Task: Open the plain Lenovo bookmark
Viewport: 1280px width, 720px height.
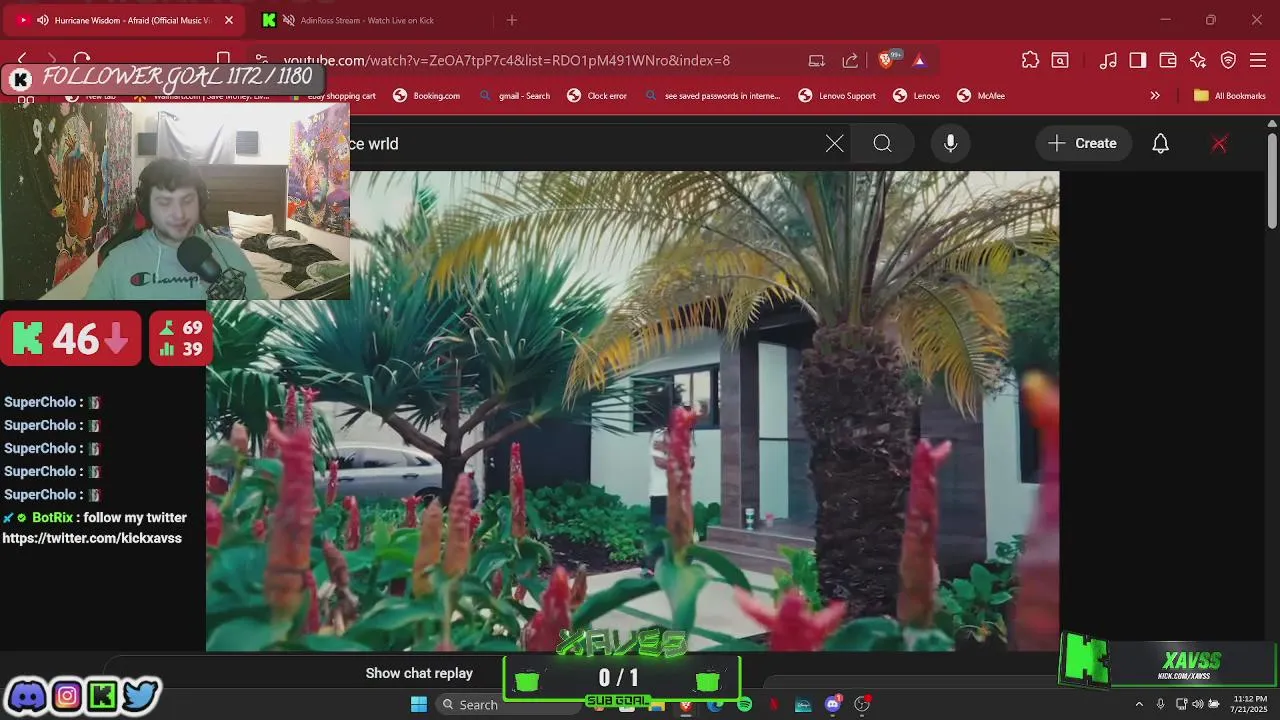Action: [x=916, y=96]
